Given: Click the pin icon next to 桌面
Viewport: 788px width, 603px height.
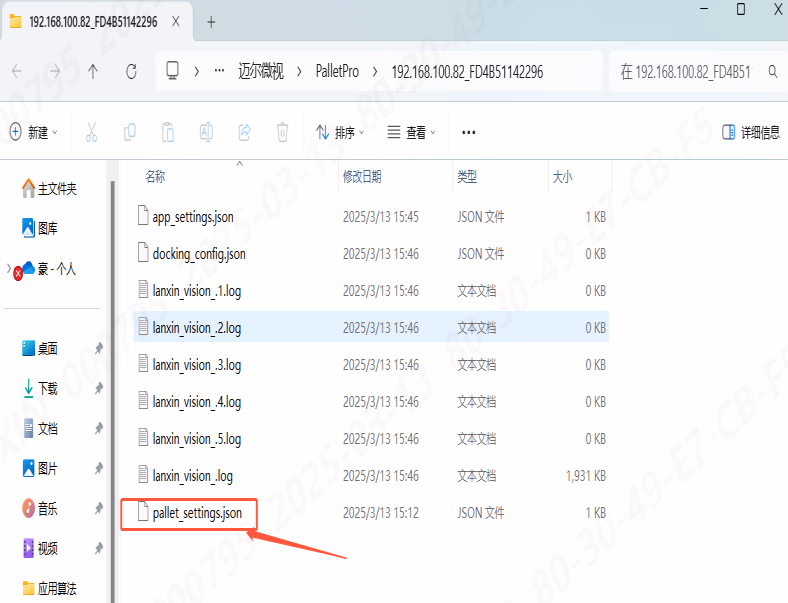Looking at the screenshot, I should click(x=99, y=348).
